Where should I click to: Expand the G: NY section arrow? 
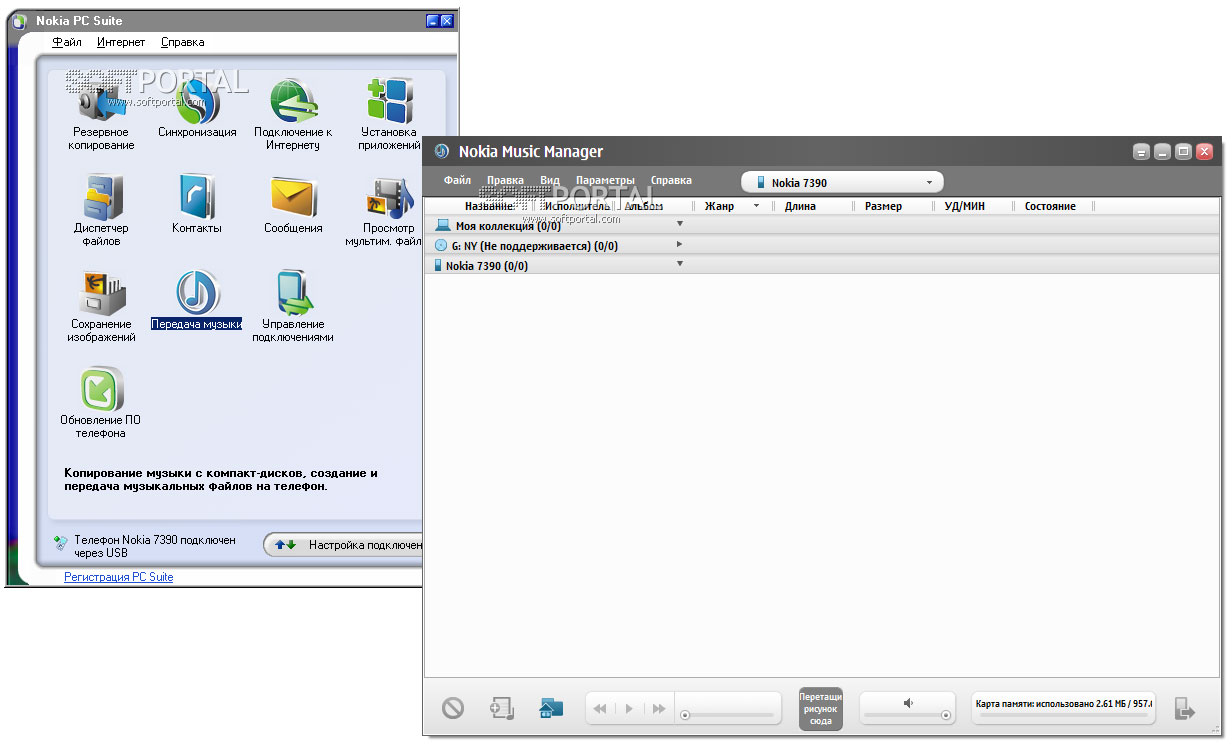(680, 244)
